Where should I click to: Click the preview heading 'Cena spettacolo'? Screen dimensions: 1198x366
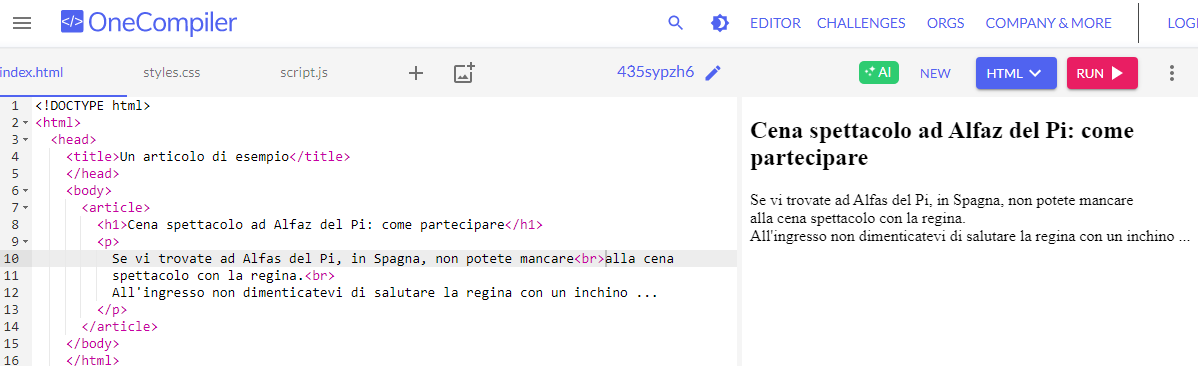(943, 144)
